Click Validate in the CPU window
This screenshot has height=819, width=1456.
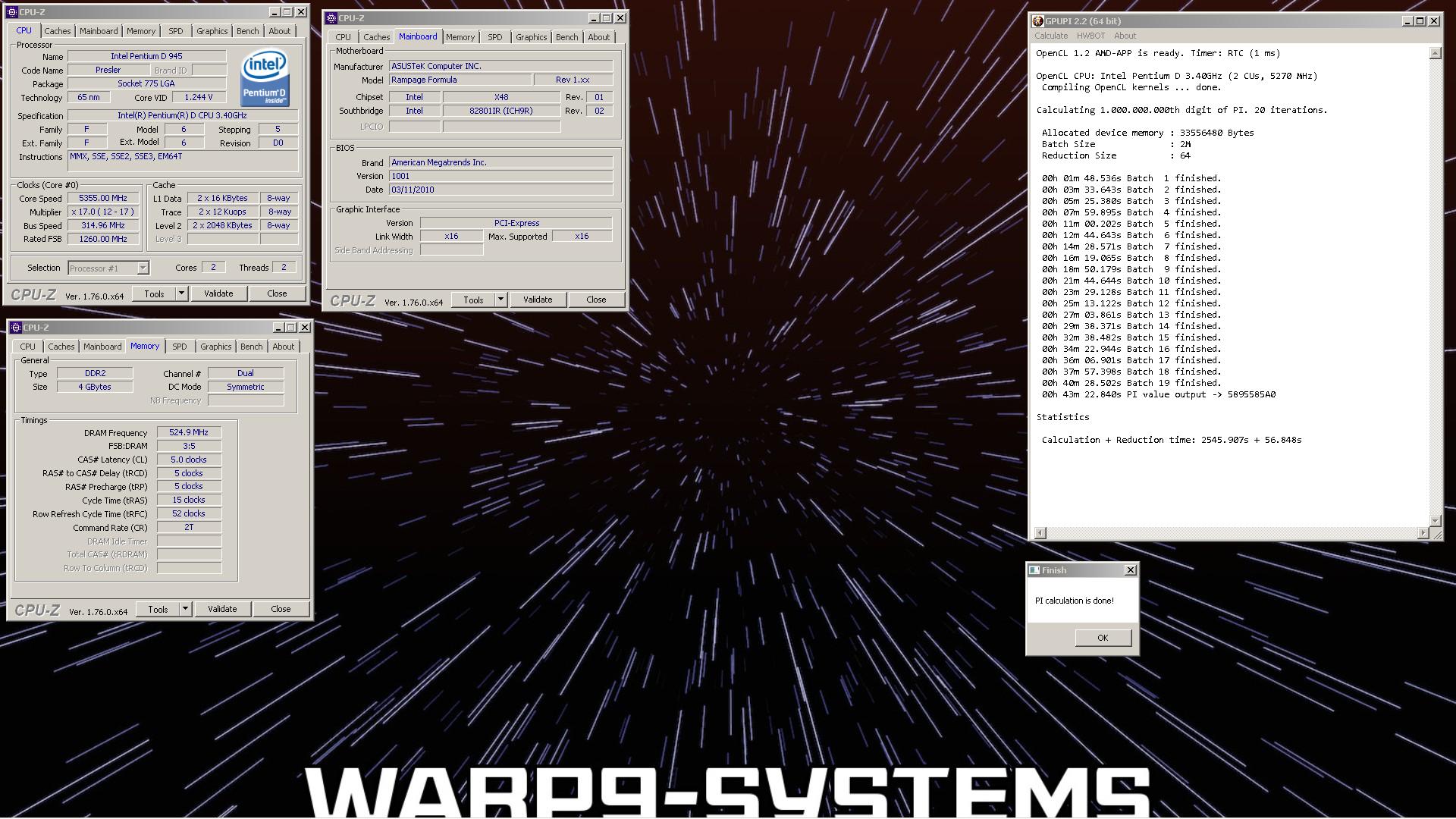point(218,293)
